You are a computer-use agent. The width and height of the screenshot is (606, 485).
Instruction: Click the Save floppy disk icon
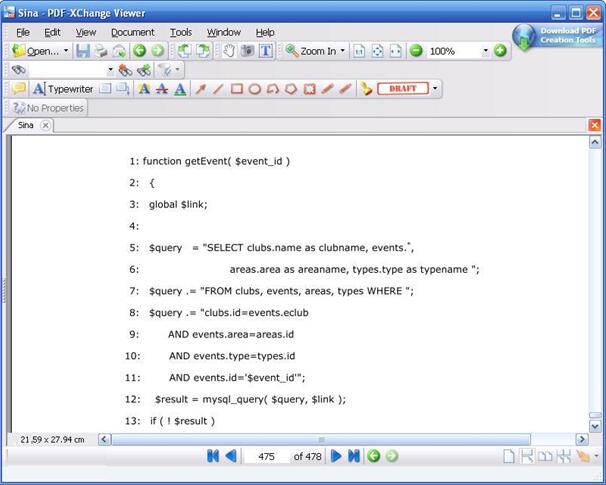[83, 51]
